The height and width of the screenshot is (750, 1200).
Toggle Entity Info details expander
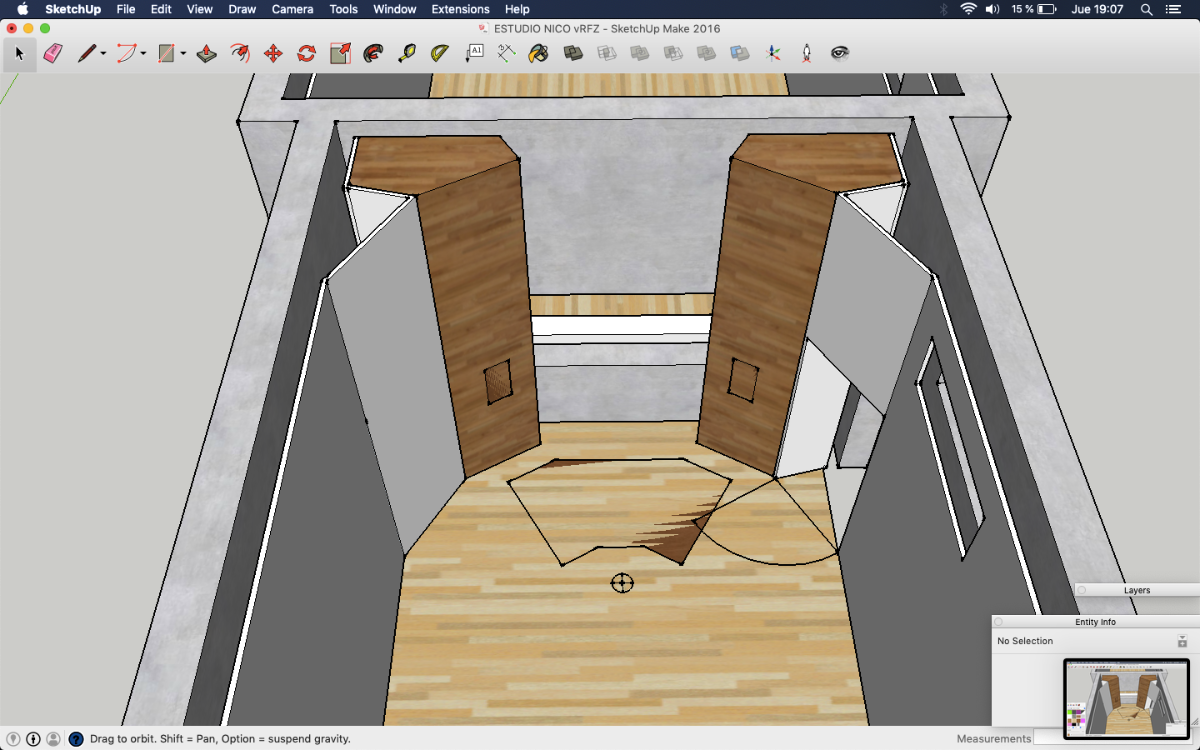[1182, 641]
